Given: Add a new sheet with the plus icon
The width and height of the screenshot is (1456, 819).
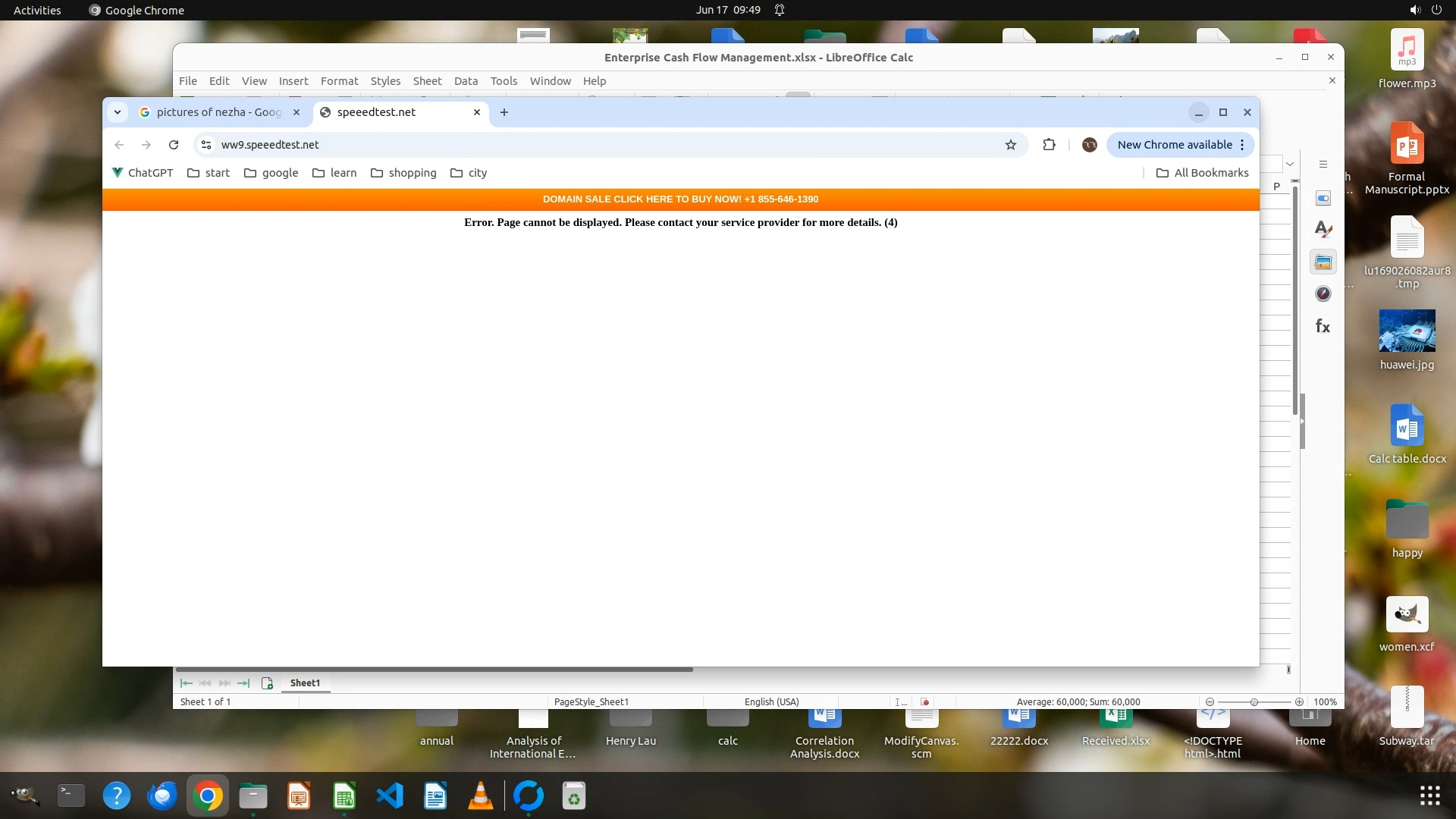Looking at the screenshot, I should pyautogui.click(x=267, y=683).
